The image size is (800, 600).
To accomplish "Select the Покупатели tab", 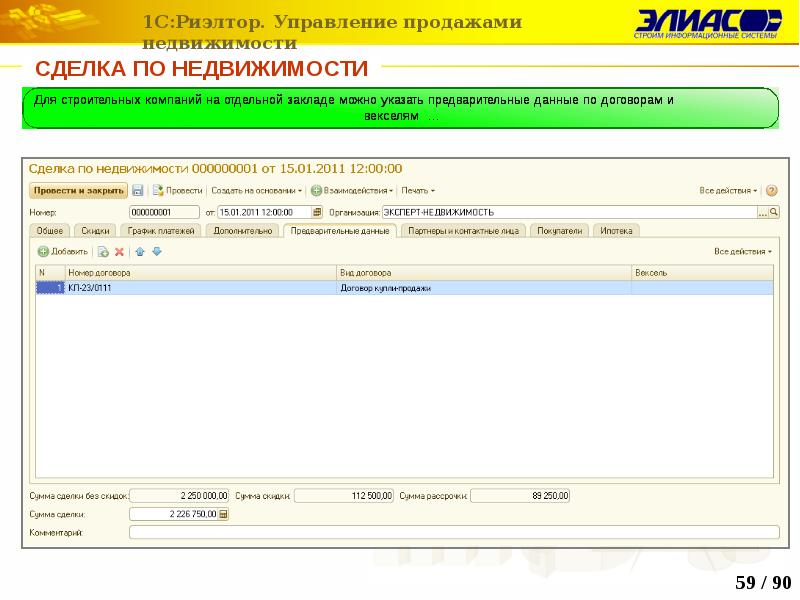I will tap(559, 230).
